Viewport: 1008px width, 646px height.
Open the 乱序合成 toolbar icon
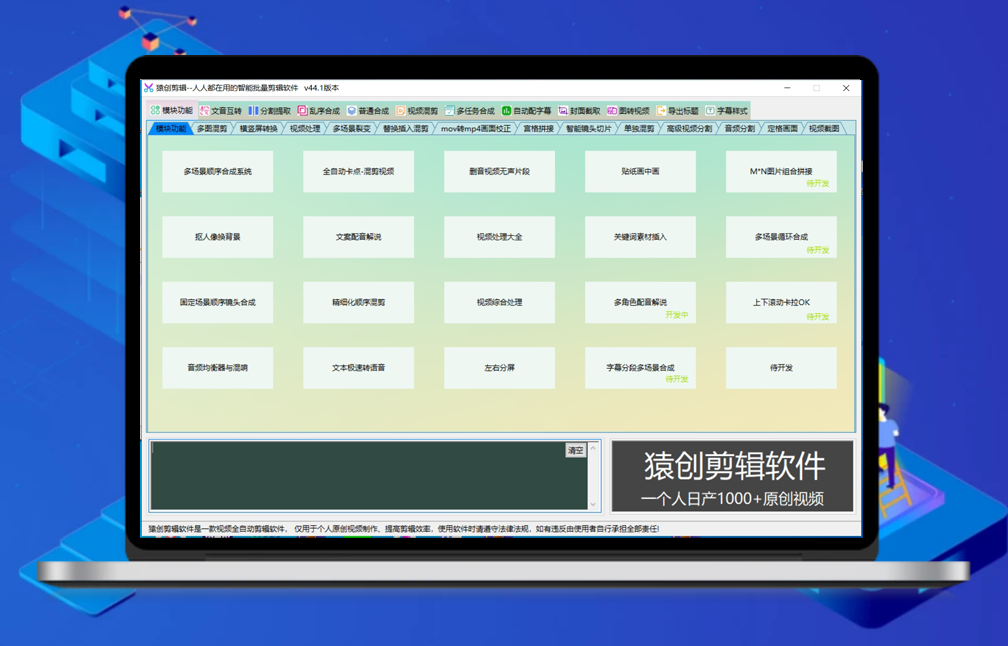(302, 111)
